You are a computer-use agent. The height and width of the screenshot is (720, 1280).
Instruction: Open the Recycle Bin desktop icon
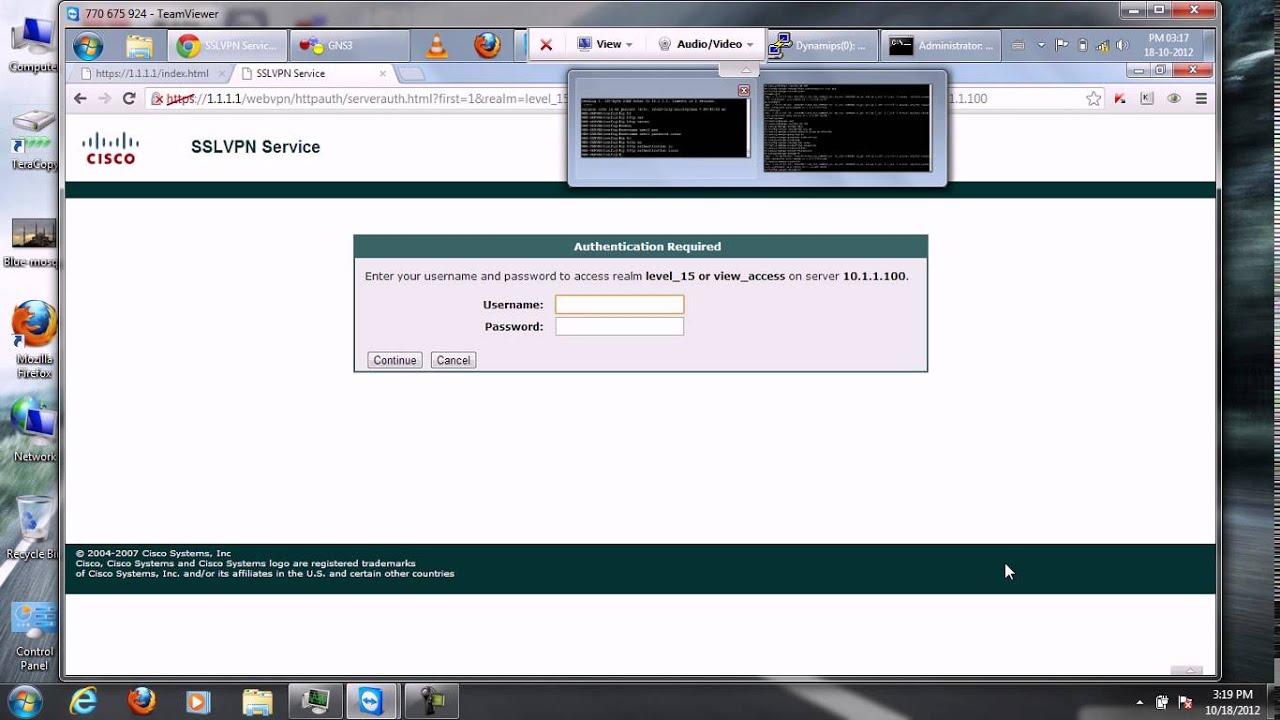32,527
